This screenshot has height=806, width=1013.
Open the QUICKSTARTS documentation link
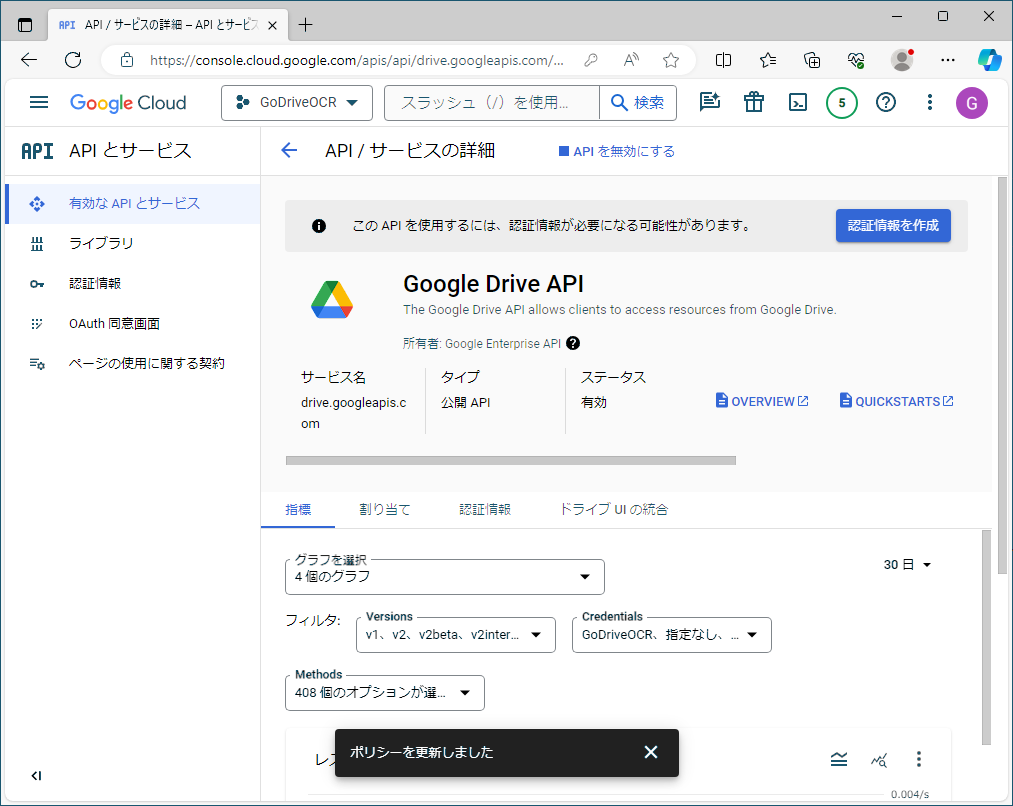pyautogui.click(x=896, y=401)
